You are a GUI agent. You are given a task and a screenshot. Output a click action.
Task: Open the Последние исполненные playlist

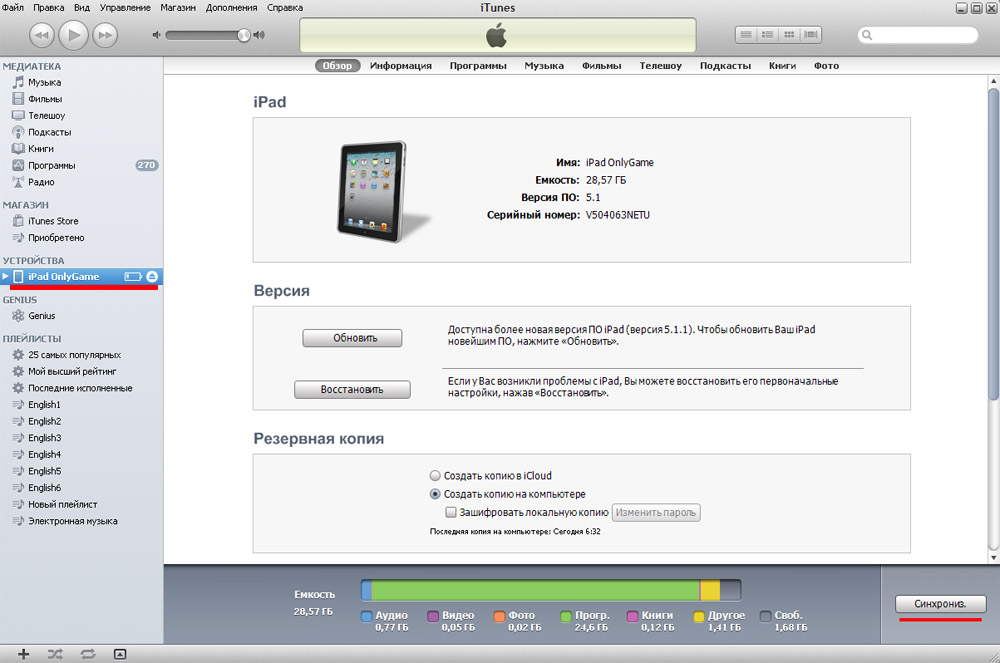click(x=81, y=388)
